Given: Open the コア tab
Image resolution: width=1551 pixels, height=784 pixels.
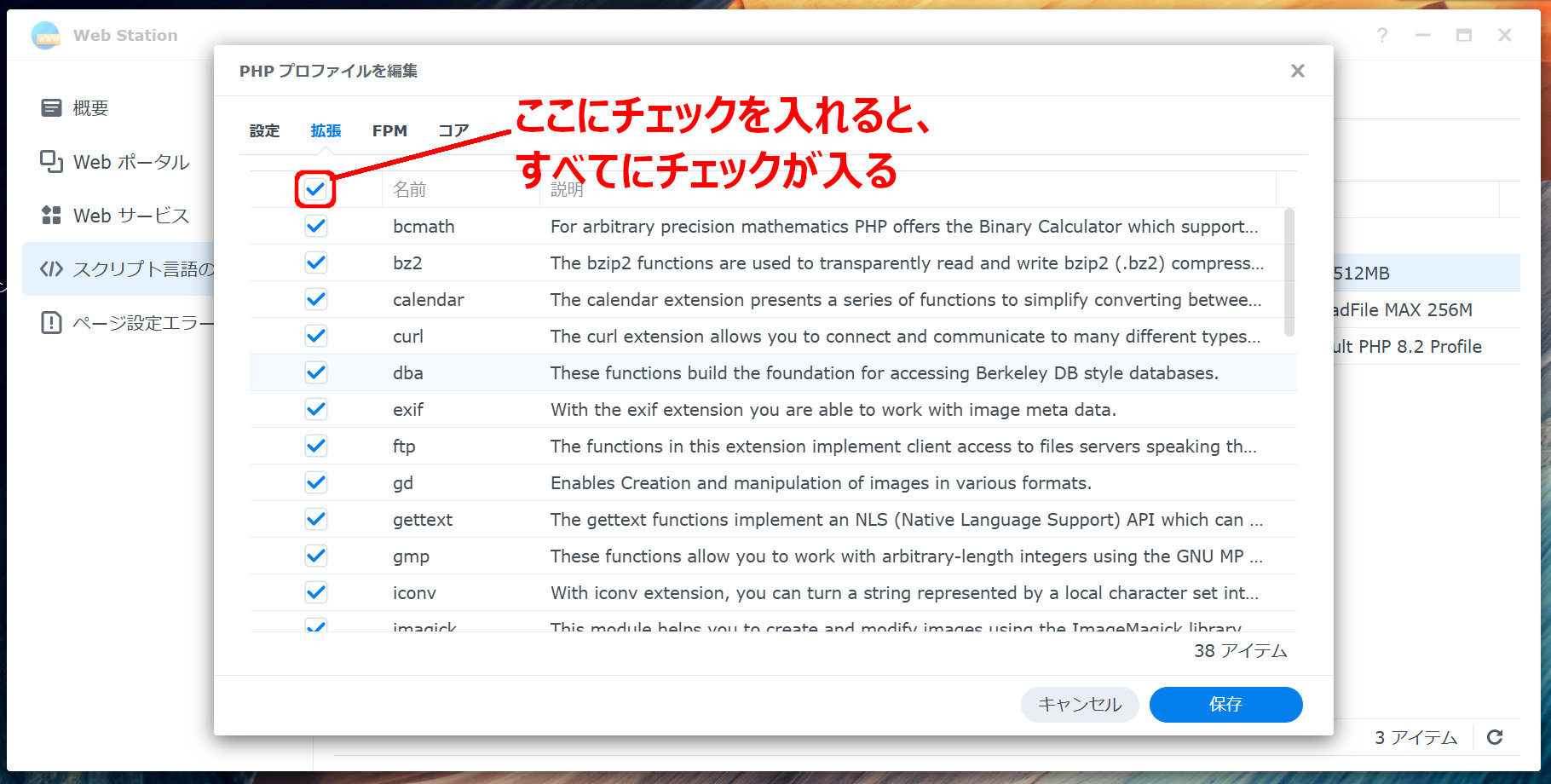Looking at the screenshot, I should tap(453, 130).
